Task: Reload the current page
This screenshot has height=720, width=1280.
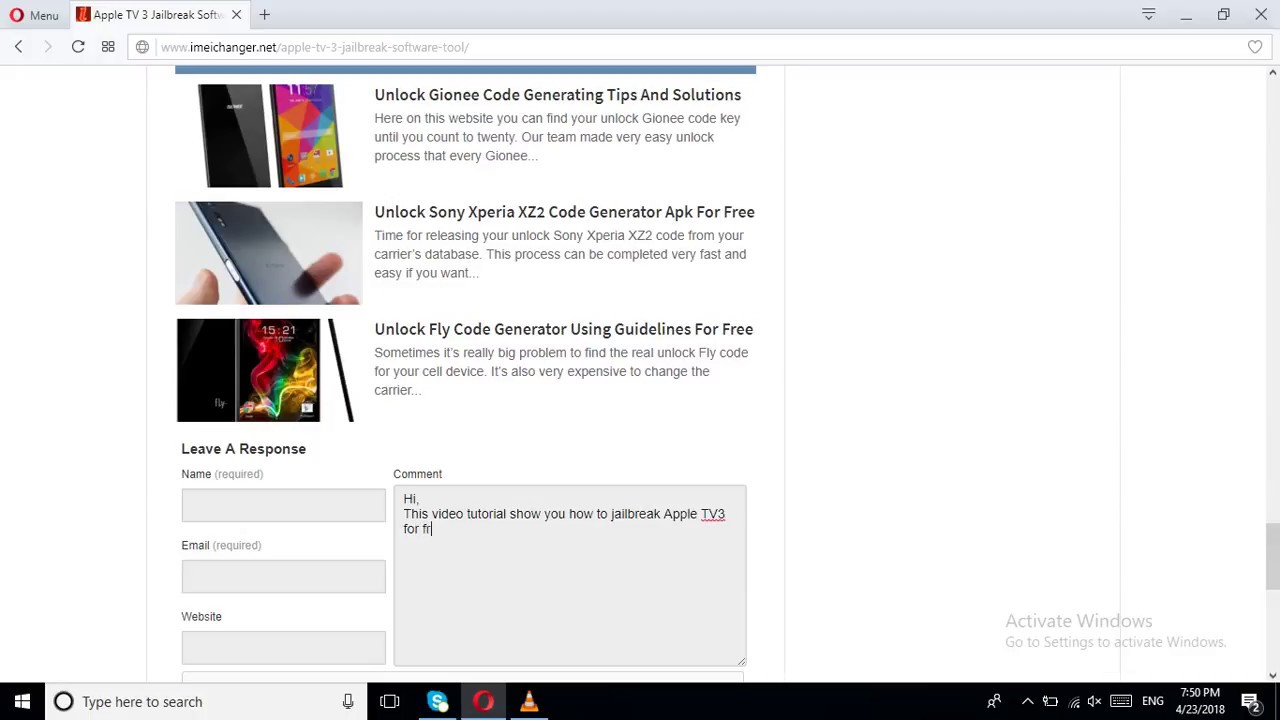Action: (78, 47)
